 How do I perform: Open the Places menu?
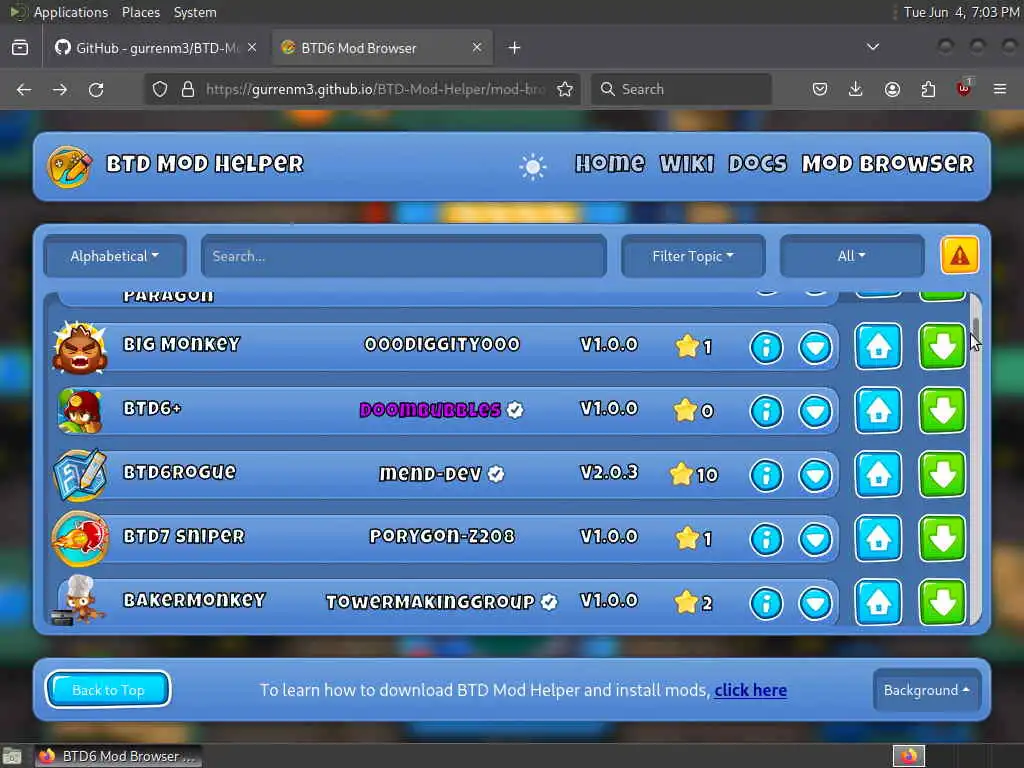click(141, 12)
